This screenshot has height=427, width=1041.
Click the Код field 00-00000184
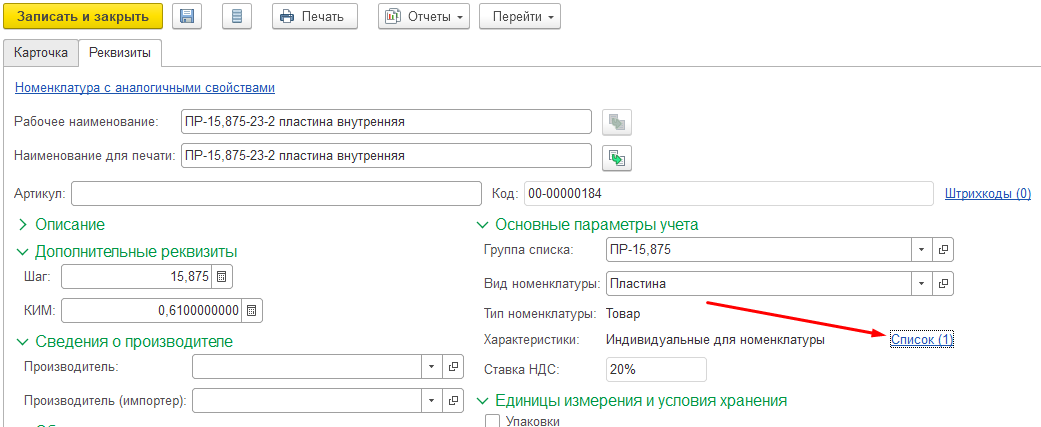pos(729,193)
